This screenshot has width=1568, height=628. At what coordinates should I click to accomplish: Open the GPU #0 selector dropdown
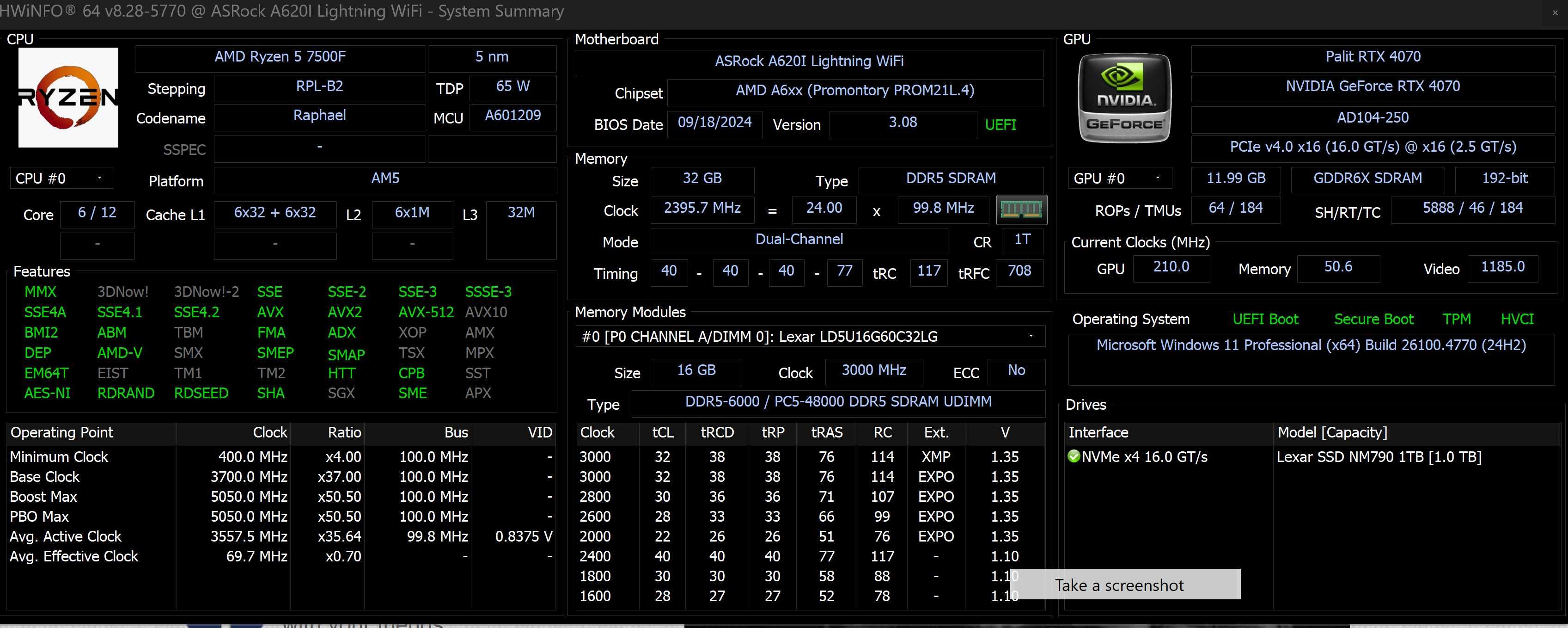click(x=1120, y=179)
